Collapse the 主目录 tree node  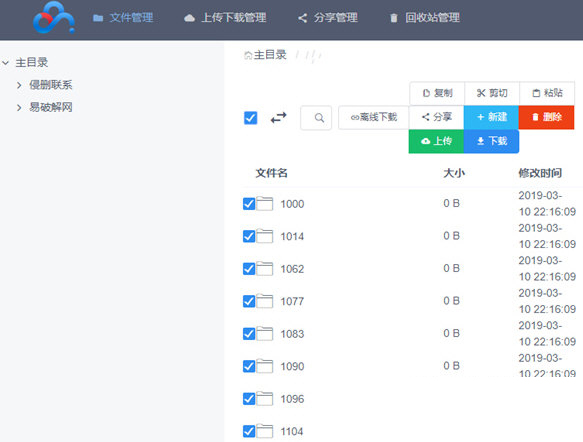[6, 62]
